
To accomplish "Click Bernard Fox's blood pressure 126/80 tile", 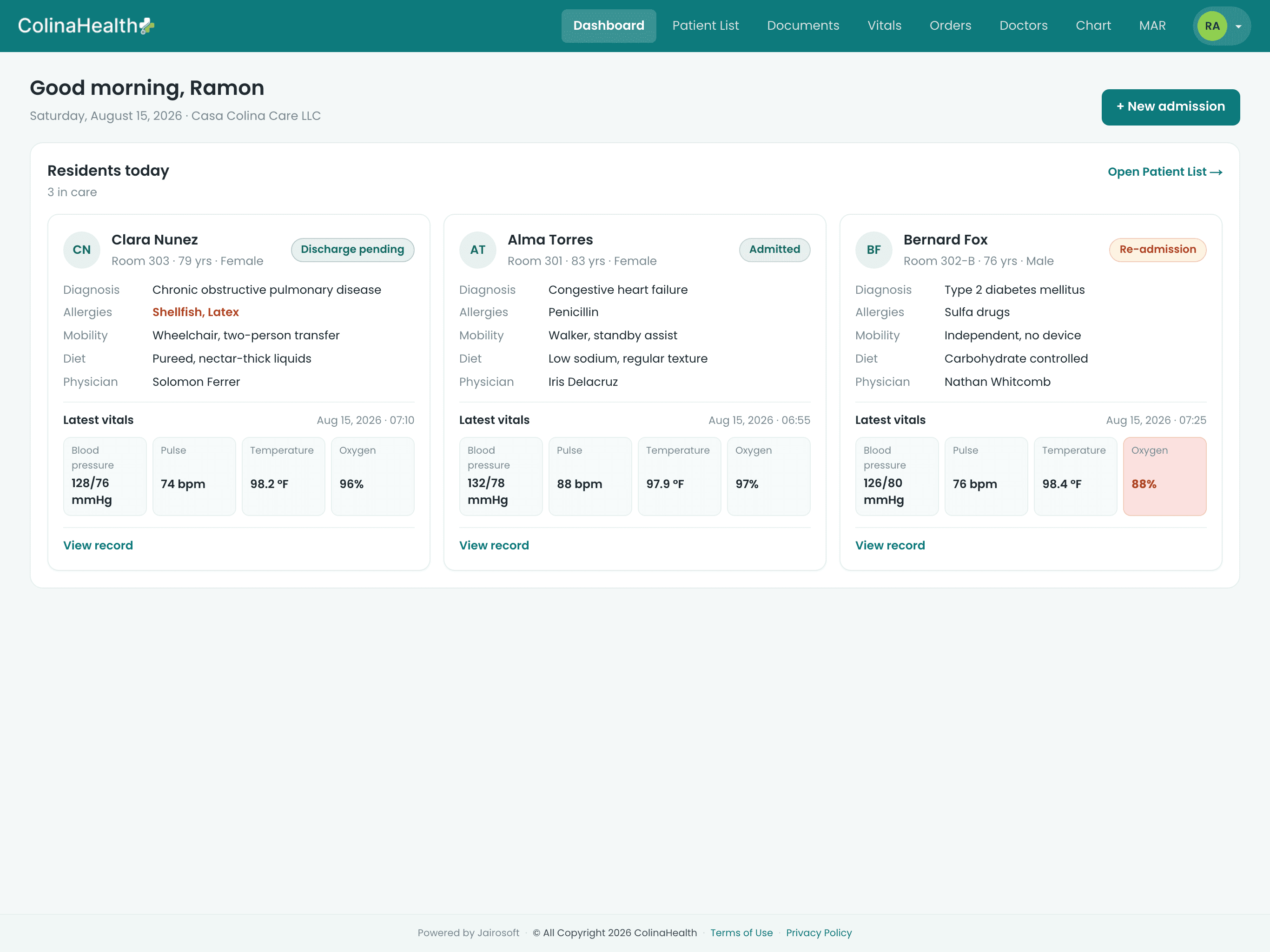I will coord(897,476).
